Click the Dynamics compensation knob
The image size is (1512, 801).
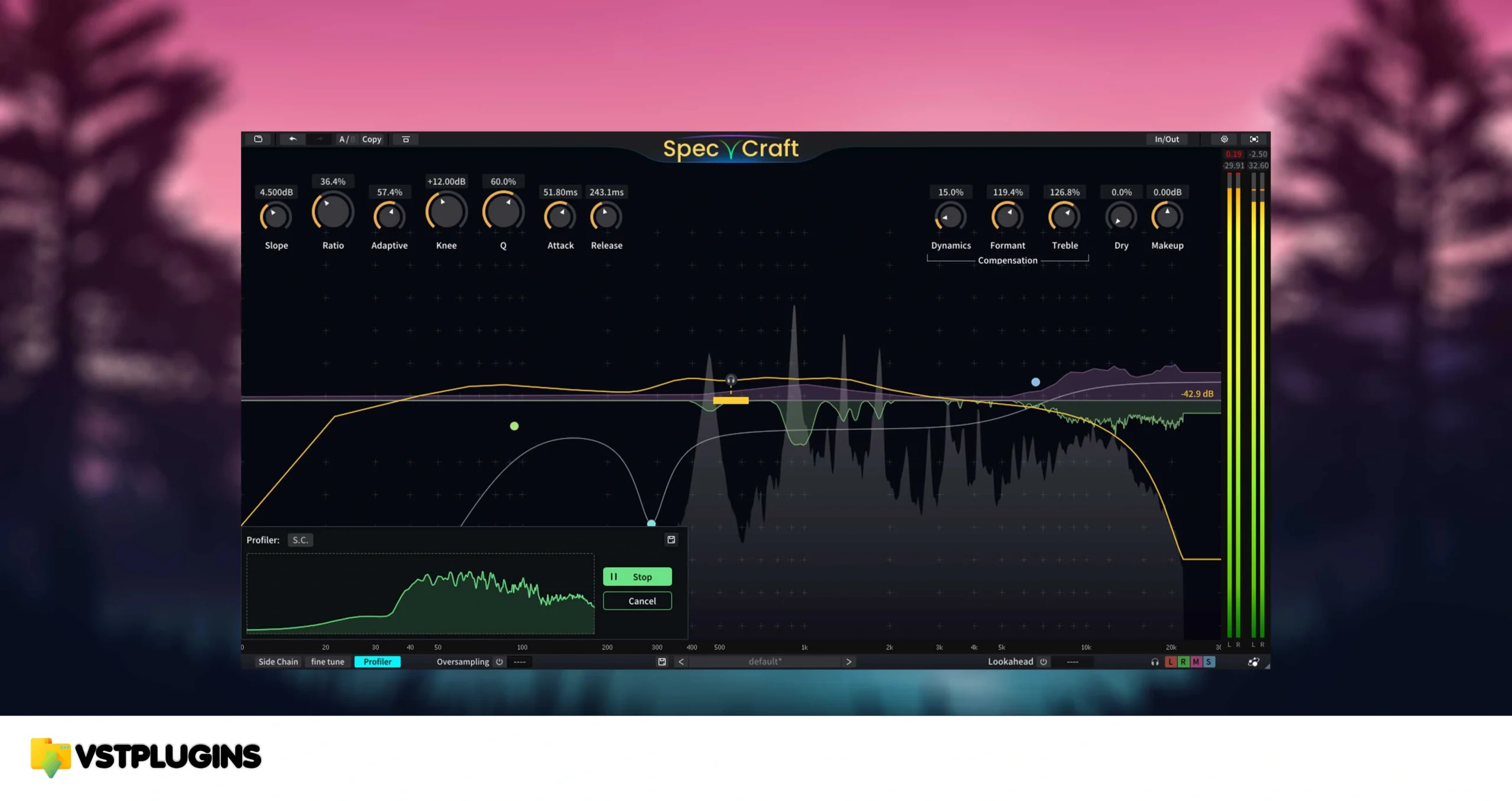coord(950,217)
